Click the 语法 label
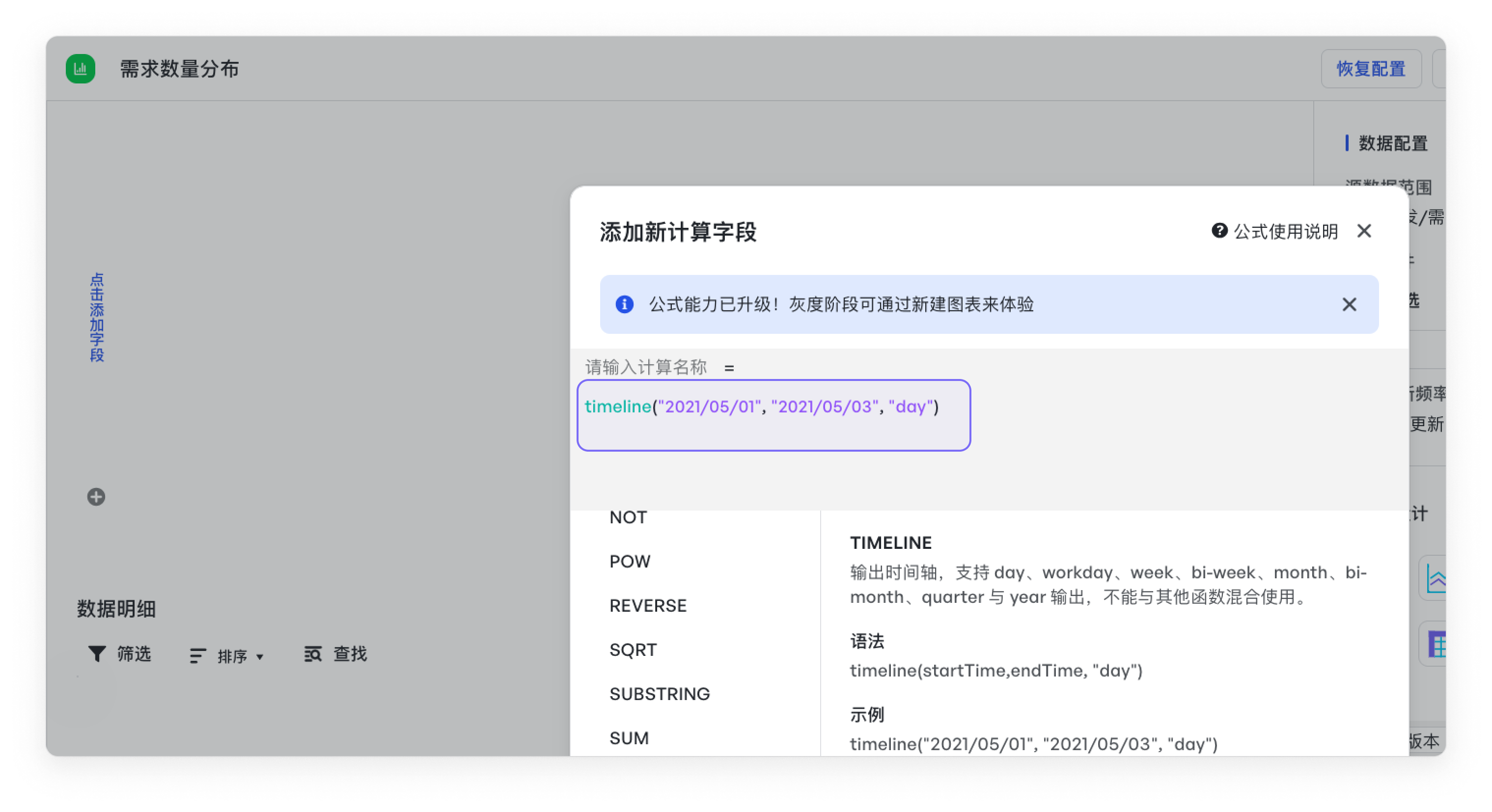This screenshot has height=812, width=1492. (x=866, y=641)
